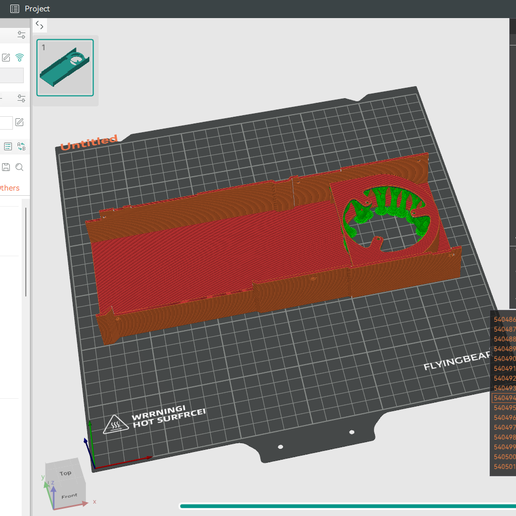Open the Project tab
The height and width of the screenshot is (516, 516).
(x=37, y=9)
